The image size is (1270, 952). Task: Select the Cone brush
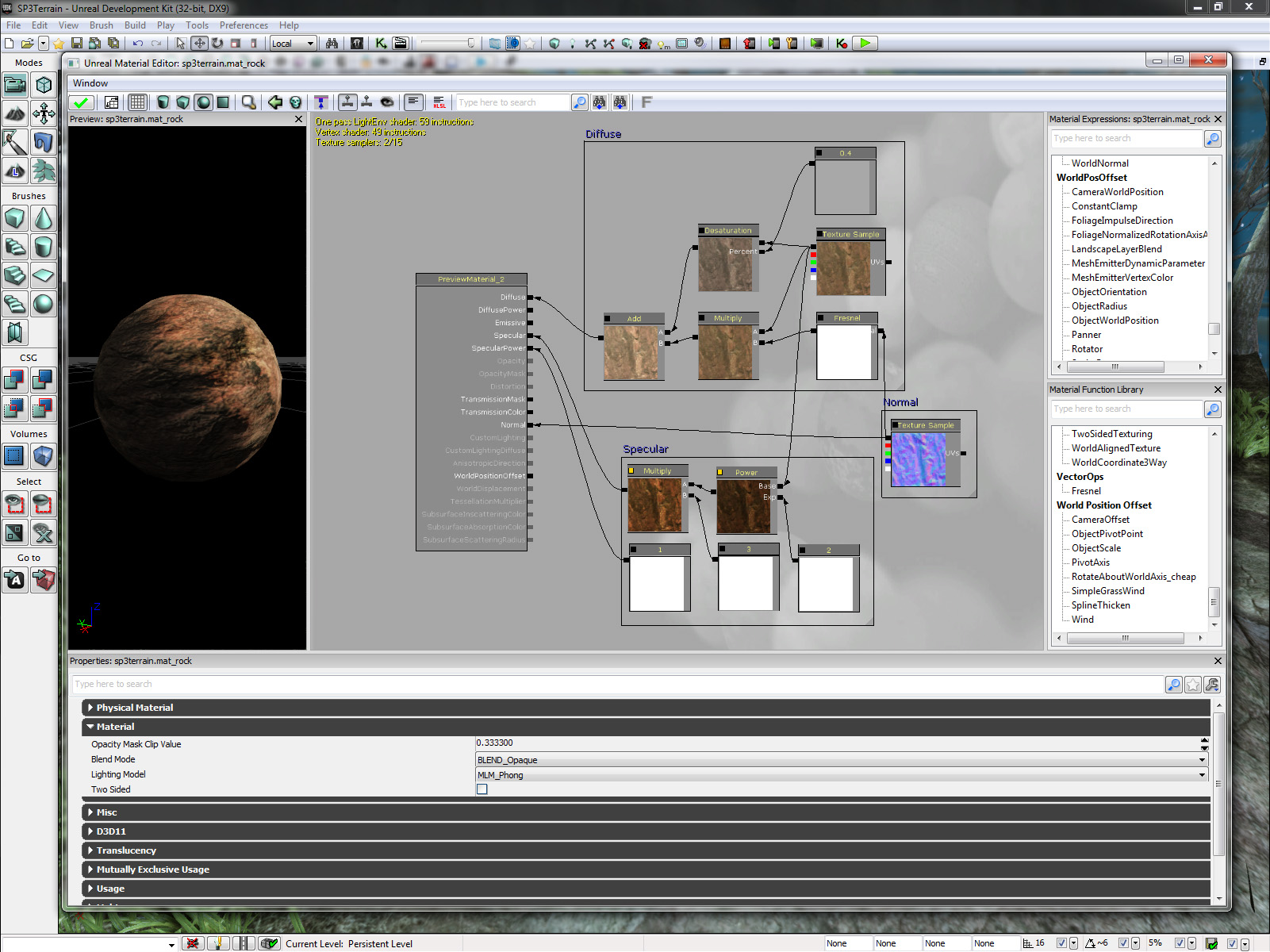coord(44,218)
